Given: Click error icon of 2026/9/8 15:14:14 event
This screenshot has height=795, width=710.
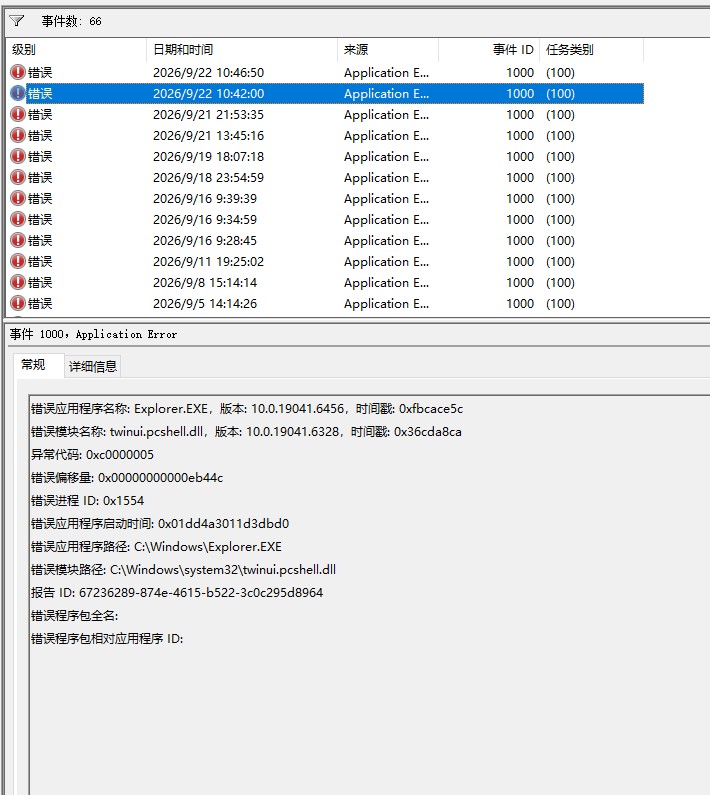Looking at the screenshot, I should (18, 282).
